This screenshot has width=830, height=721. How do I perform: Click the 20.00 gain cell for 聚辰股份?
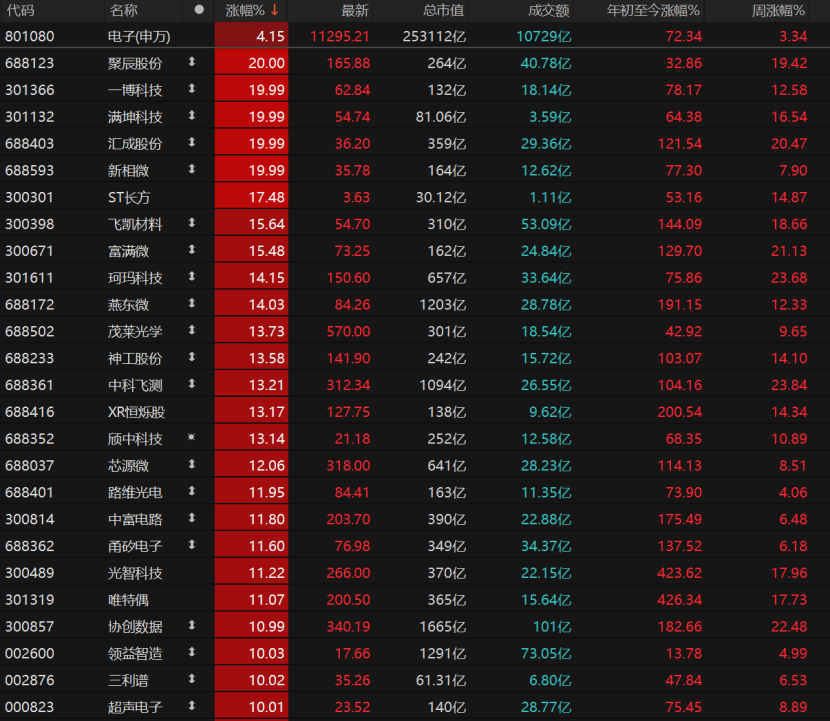click(251, 63)
